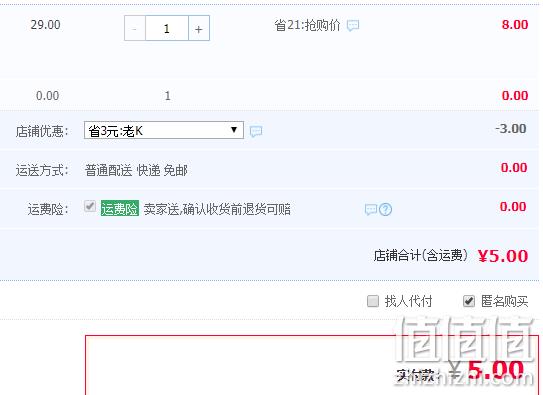The image size is (543, 395).
Task: Click 卖家送,确认收货前退货可赔 description
Action: 217,209
